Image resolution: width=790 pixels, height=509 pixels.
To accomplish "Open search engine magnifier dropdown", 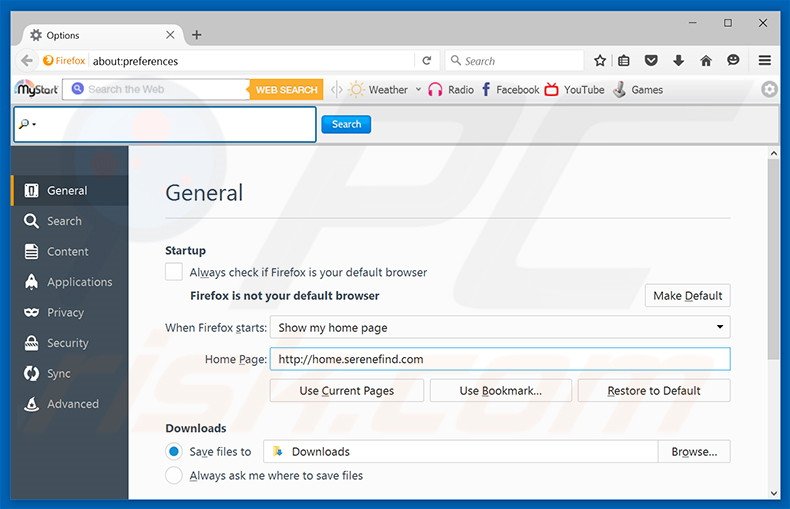I will [26, 124].
